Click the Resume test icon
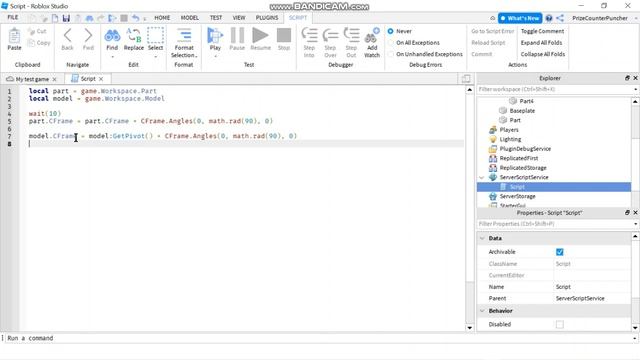This screenshot has height=360, width=640. click(260, 36)
